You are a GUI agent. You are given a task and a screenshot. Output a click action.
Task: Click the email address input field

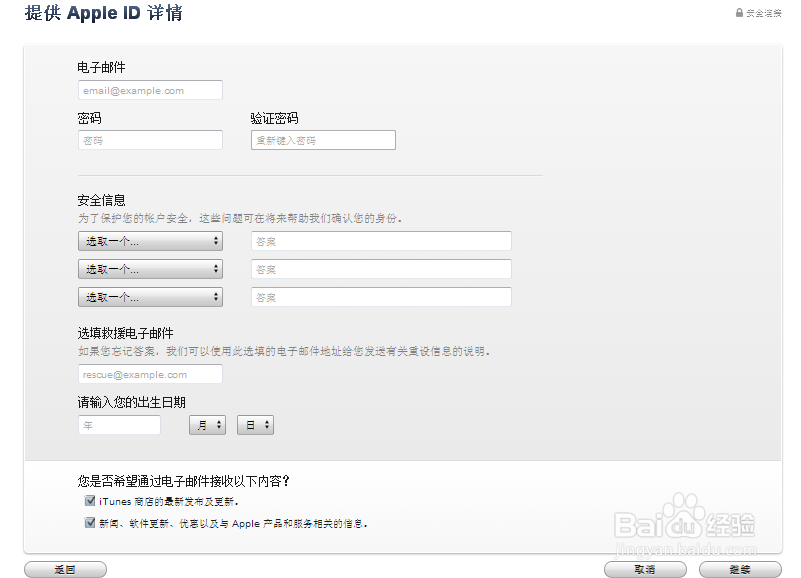click(x=150, y=90)
